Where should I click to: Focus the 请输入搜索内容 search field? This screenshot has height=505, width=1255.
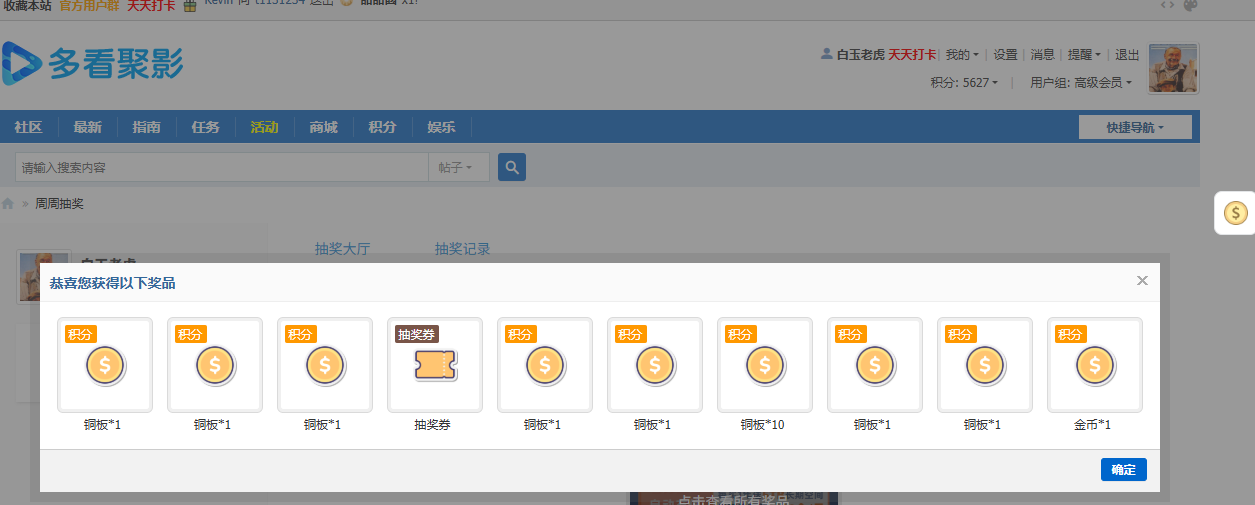click(x=220, y=167)
